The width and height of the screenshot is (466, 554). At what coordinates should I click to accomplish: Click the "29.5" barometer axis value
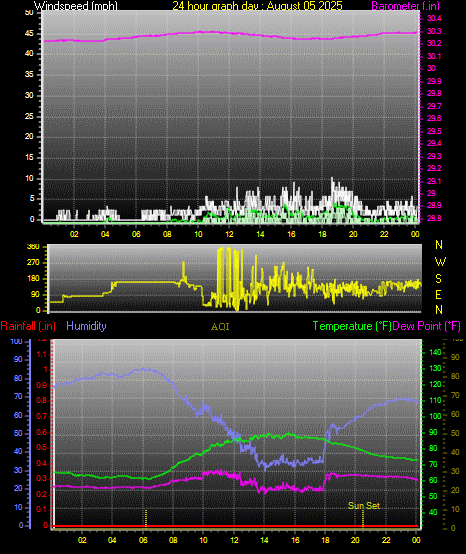(x=434, y=131)
